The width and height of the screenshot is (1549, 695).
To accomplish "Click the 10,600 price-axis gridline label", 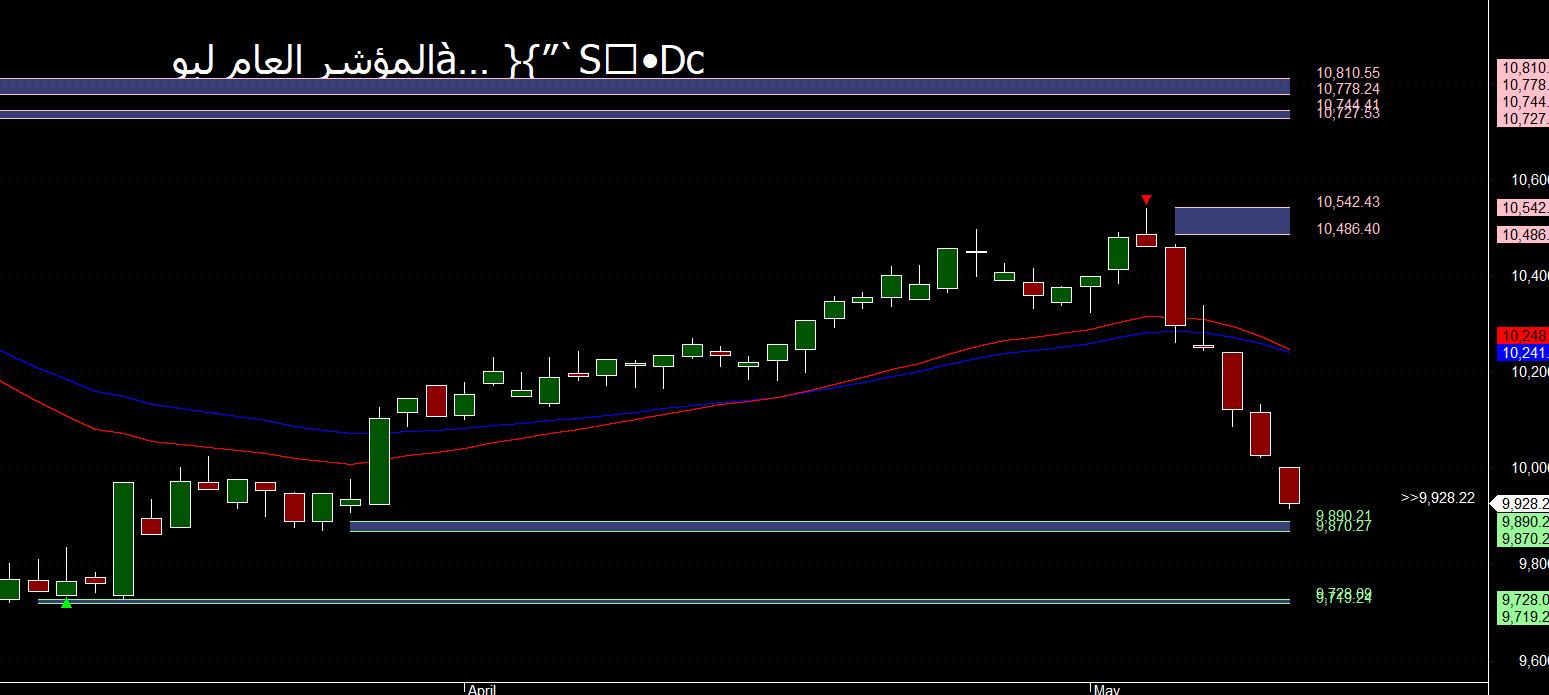I will (x=1530, y=180).
